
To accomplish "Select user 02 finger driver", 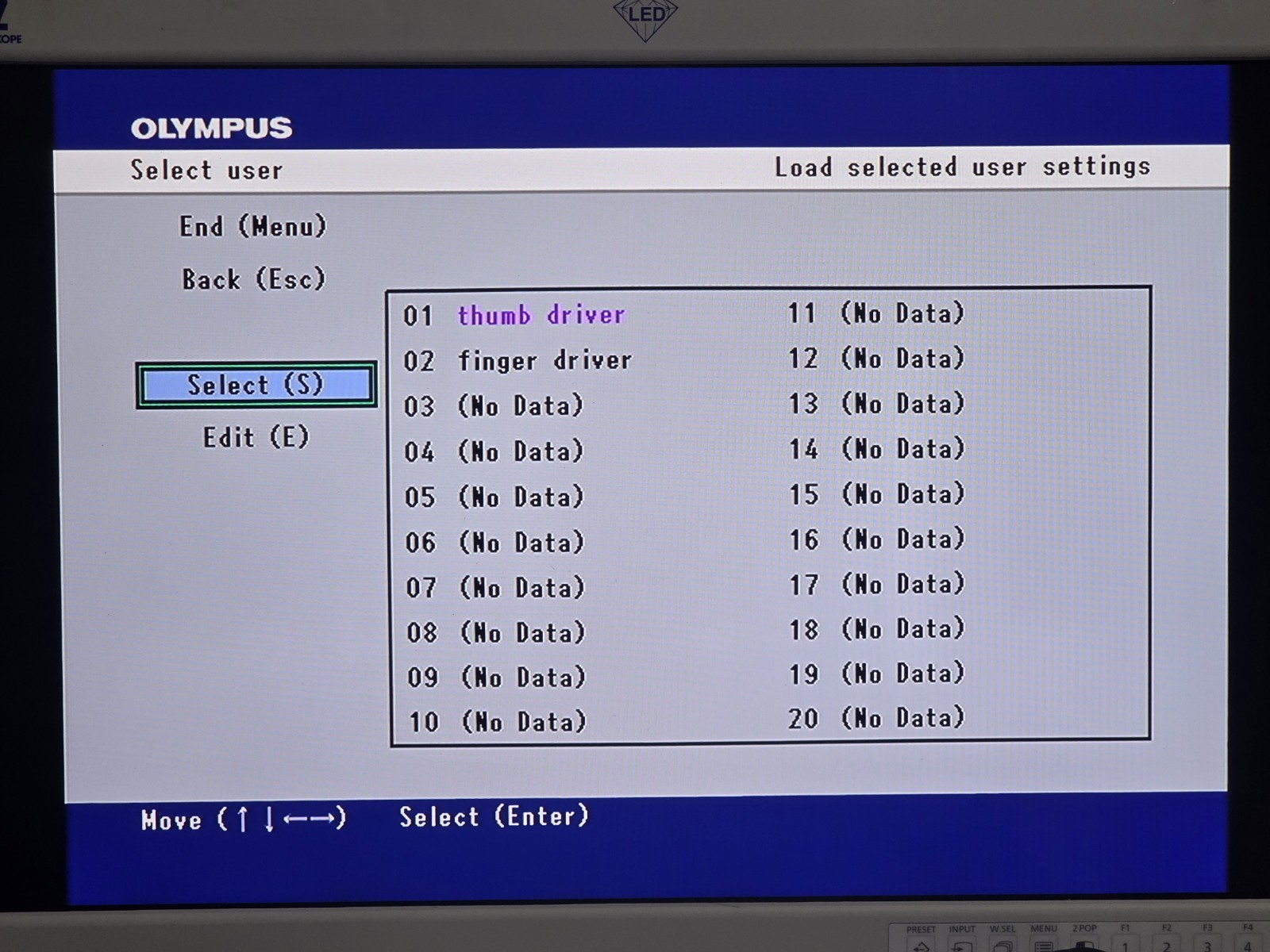I will [x=517, y=360].
